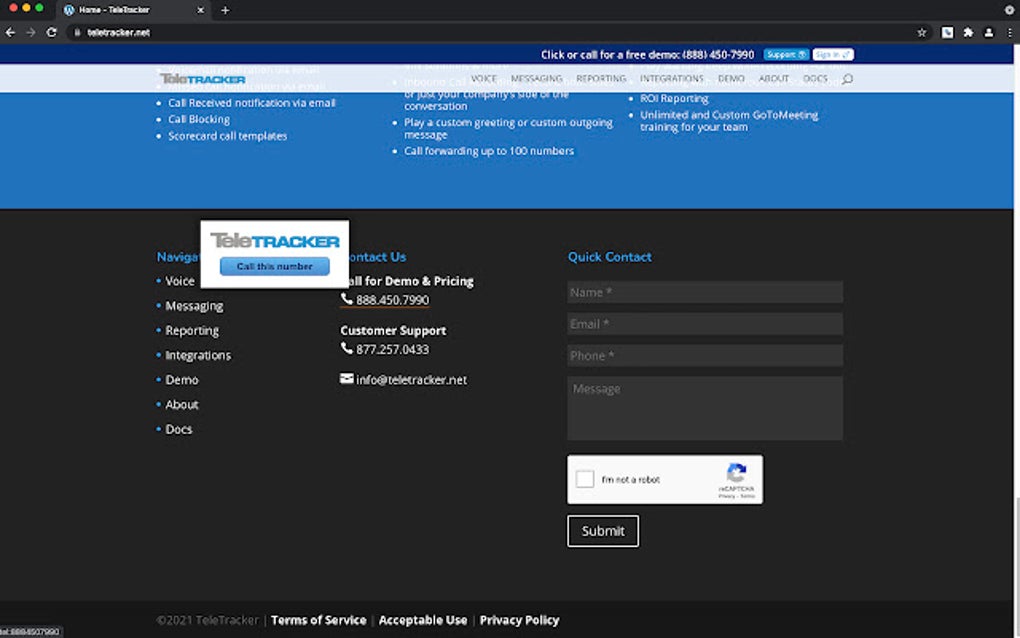Screen dimensions: 1020x638
Task: Click footer Voice navigation link
Action: [x=180, y=281]
